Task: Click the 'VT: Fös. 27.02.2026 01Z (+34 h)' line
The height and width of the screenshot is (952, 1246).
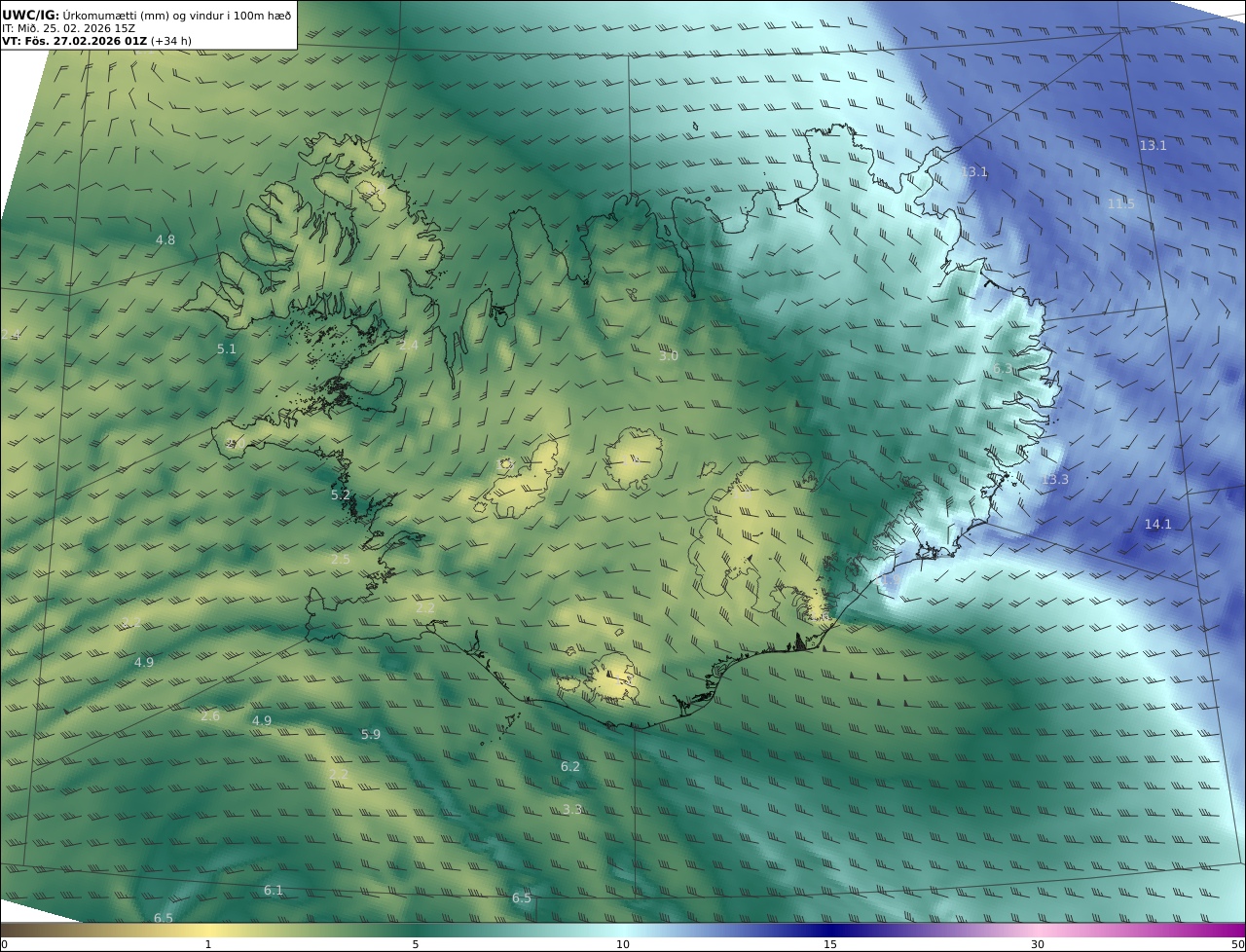Action: click(x=96, y=41)
